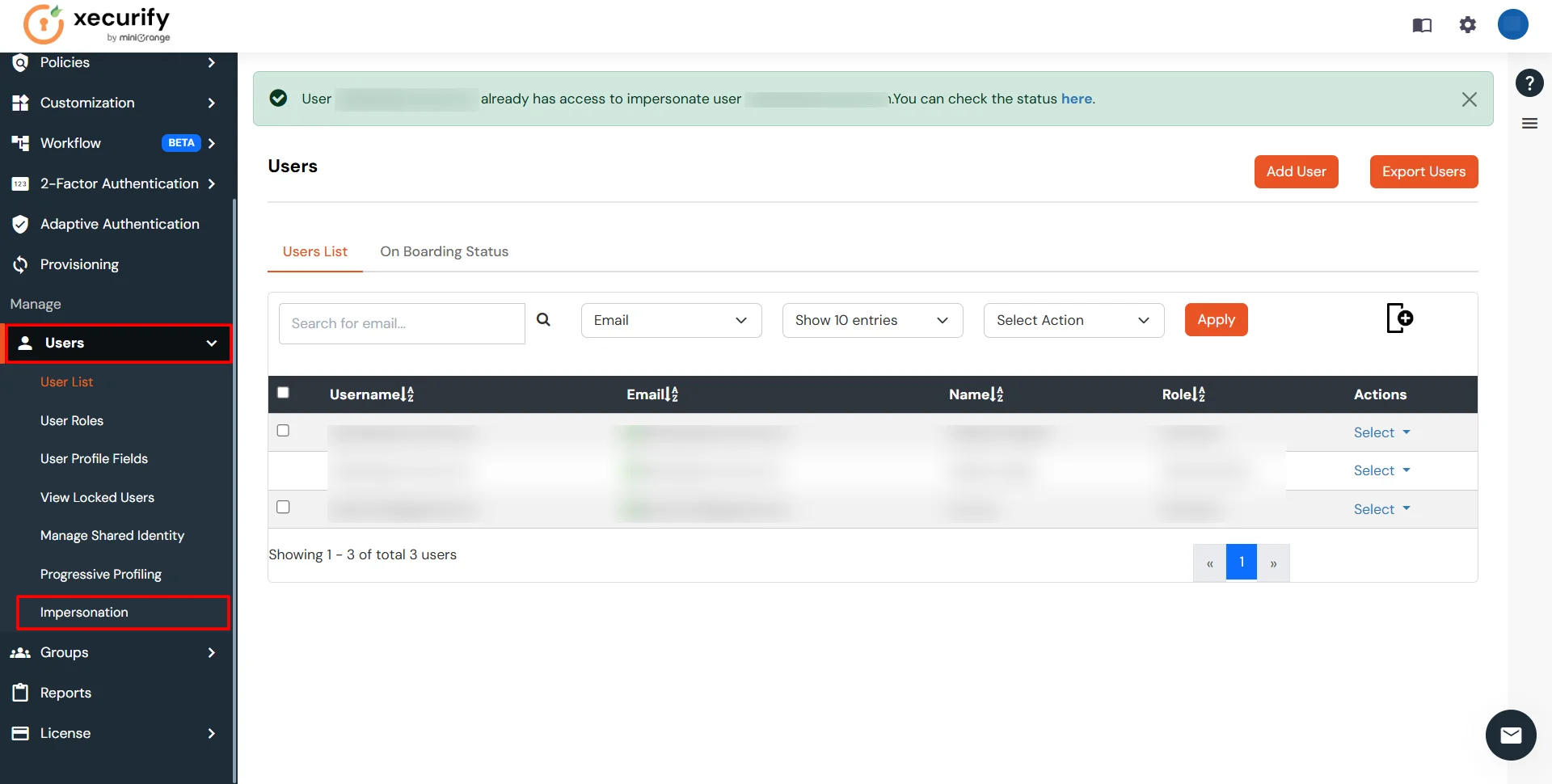Screen dimensions: 1552x784
Task: Open the settings gear icon
Action: tap(1468, 25)
